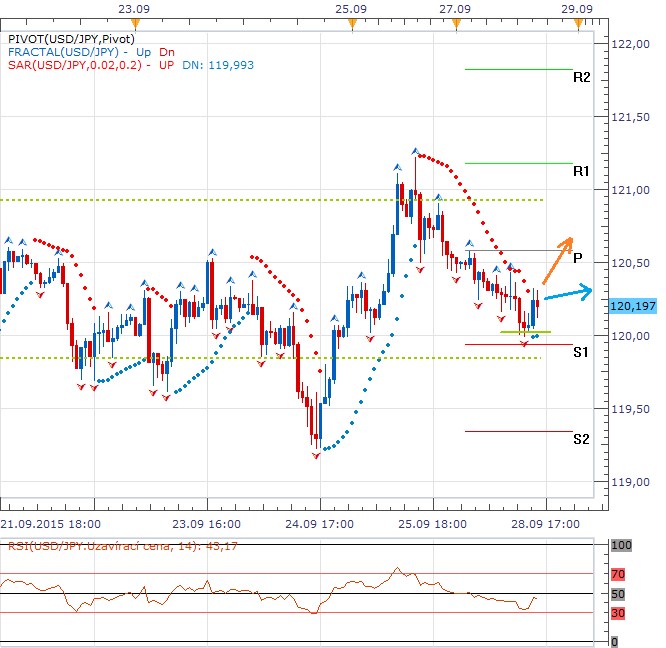Click the orange marker under 27.09
Viewport: 666px width, 648px height.
(456, 24)
